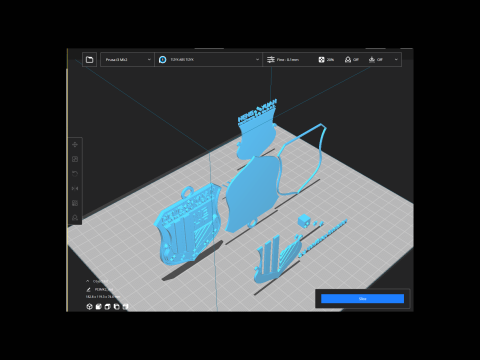Select the Move tool in left toolbar
The image size is (480, 360).
[75, 145]
